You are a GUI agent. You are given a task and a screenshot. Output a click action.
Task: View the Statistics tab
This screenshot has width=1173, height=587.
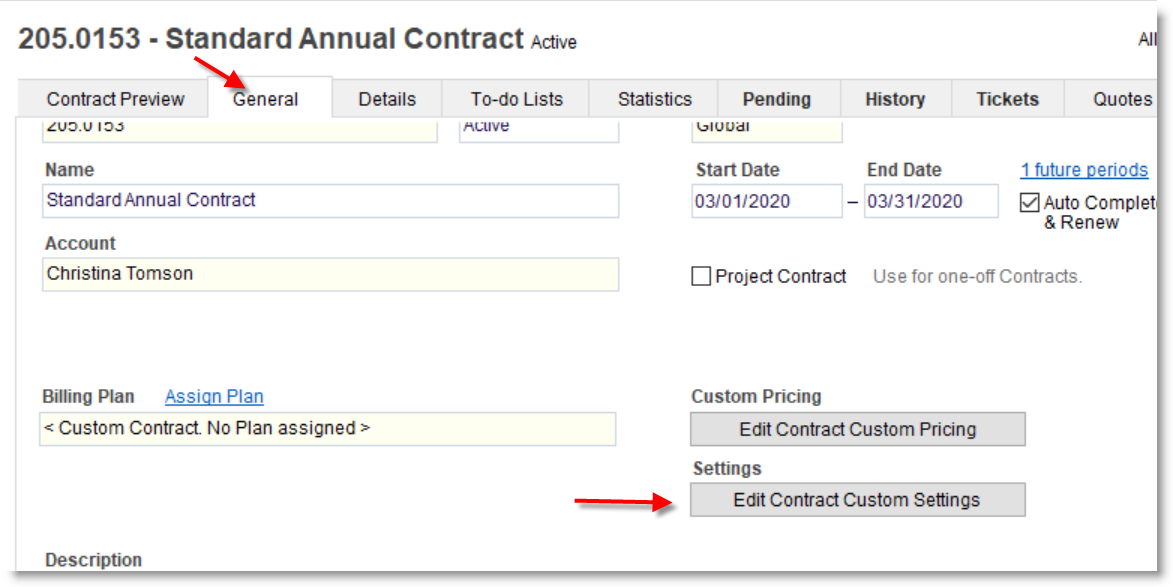coord(655,99)
